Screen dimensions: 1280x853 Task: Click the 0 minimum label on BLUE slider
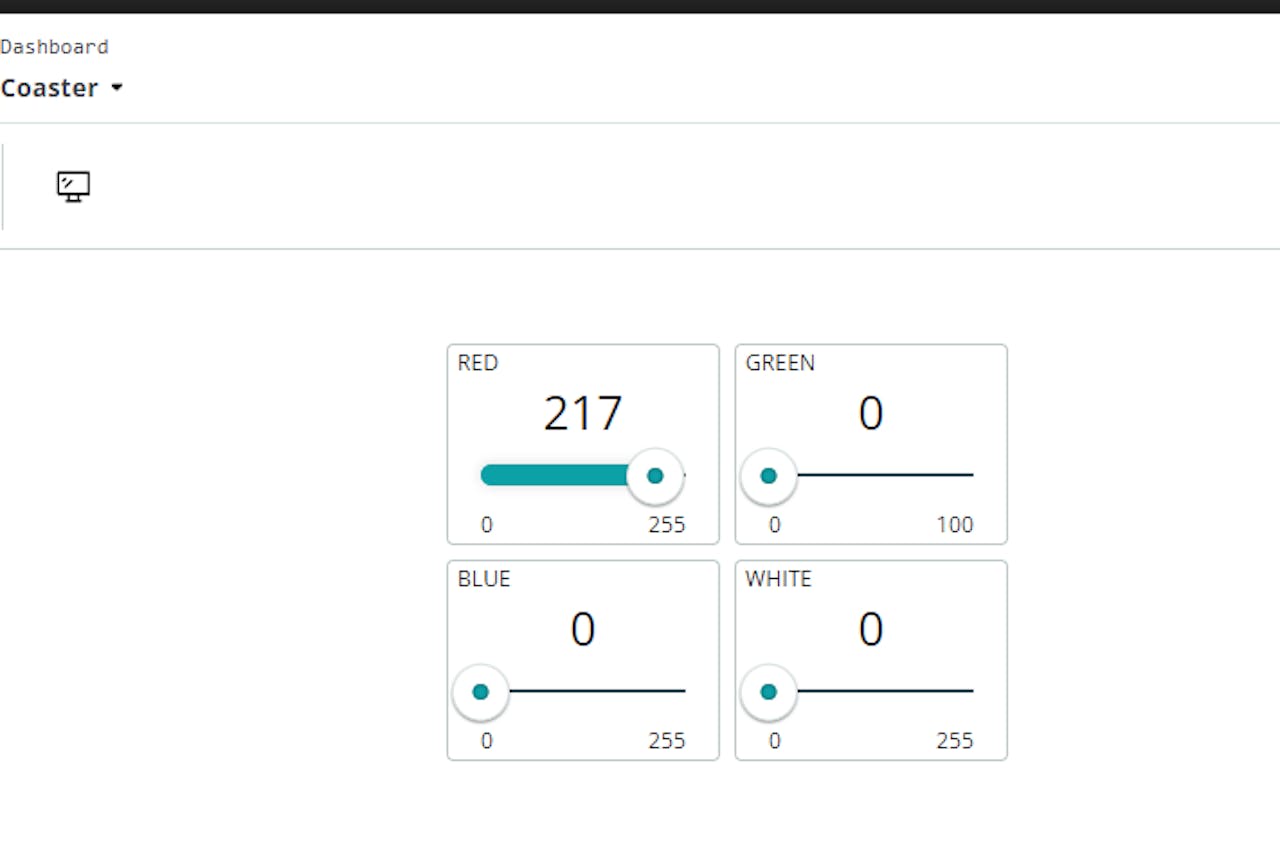click(x=487, y=741)
